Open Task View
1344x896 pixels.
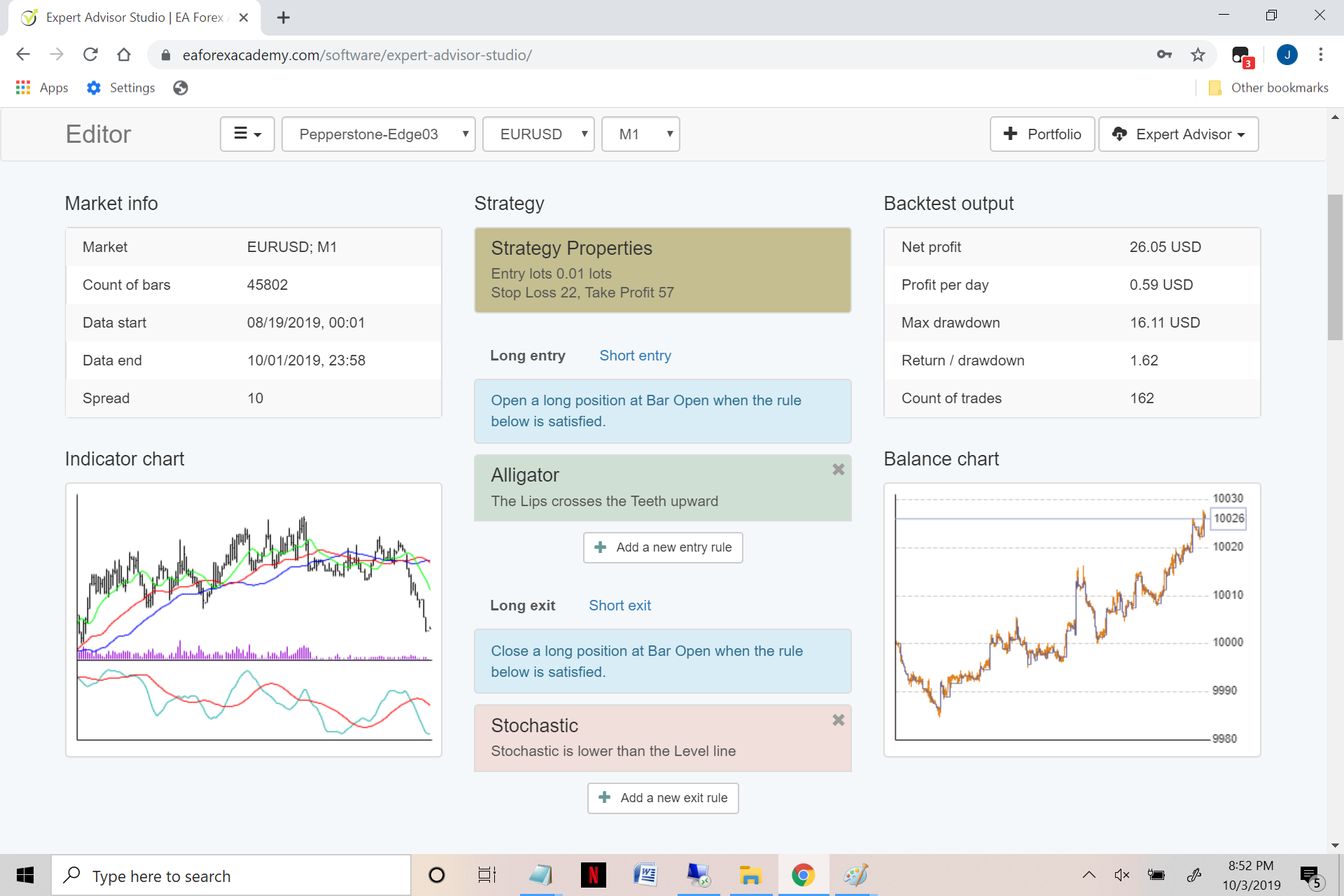click(487, 875)
